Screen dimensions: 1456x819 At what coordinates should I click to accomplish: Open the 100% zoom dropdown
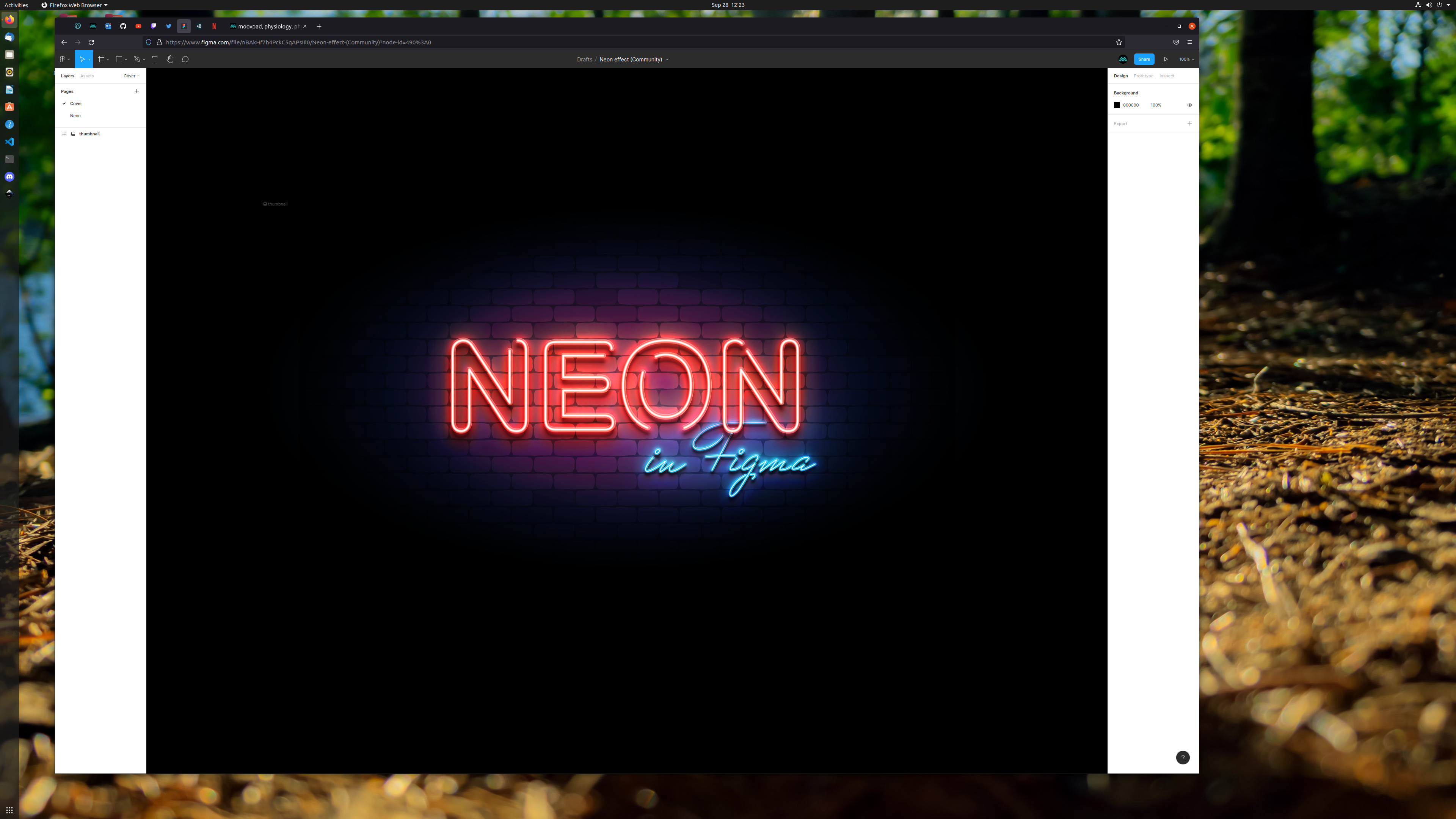click(x=1186, y=60)
